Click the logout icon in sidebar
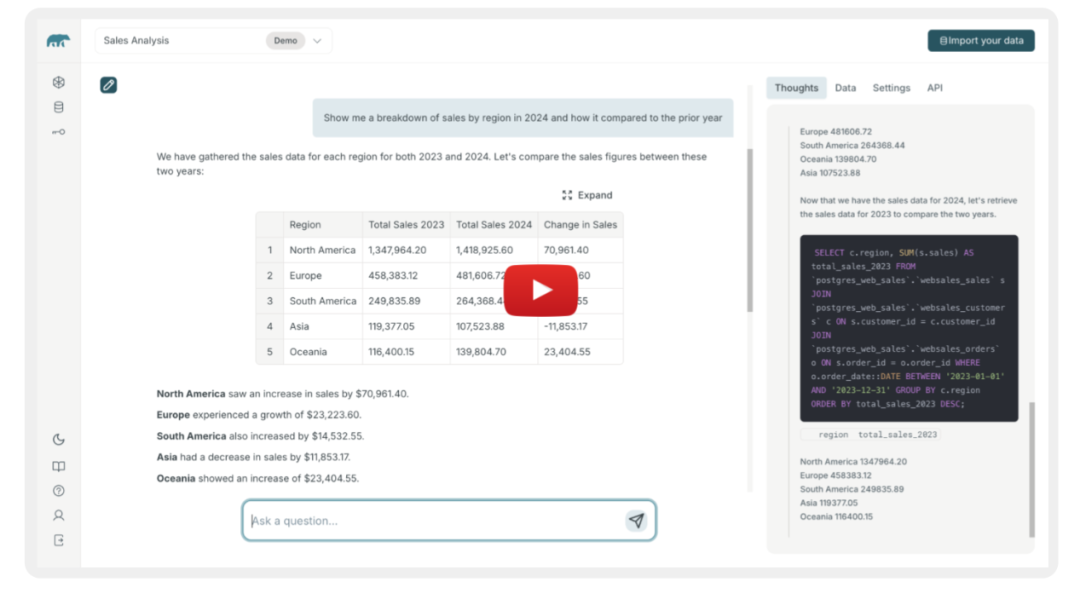Image resolution: width=1080 pixels, height=599 pixels. pos(59,540)
